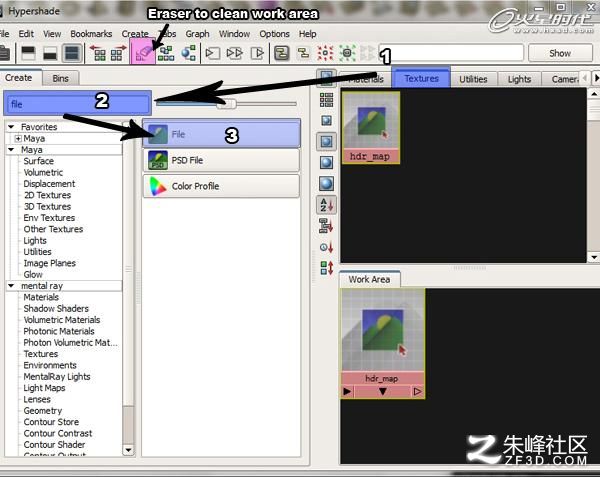Click the Show button
The height and width of the screenshot is (477, 600).
(560, 53)
